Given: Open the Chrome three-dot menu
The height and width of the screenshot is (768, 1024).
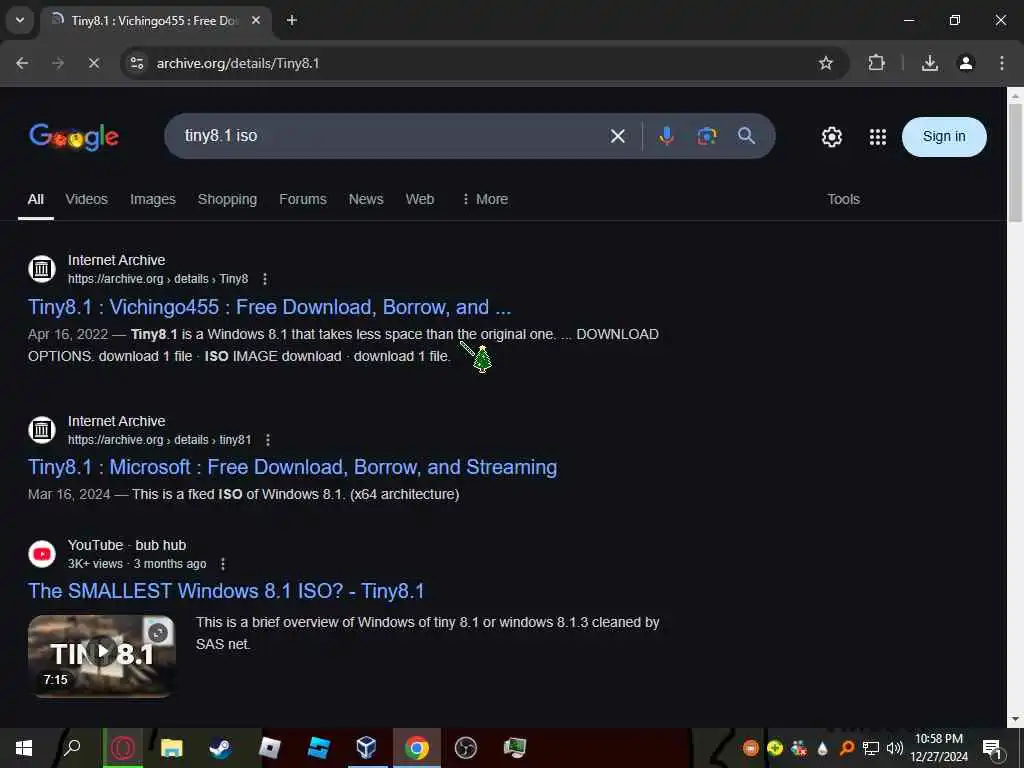Looking at the screenshot, I should point(1001,63).
